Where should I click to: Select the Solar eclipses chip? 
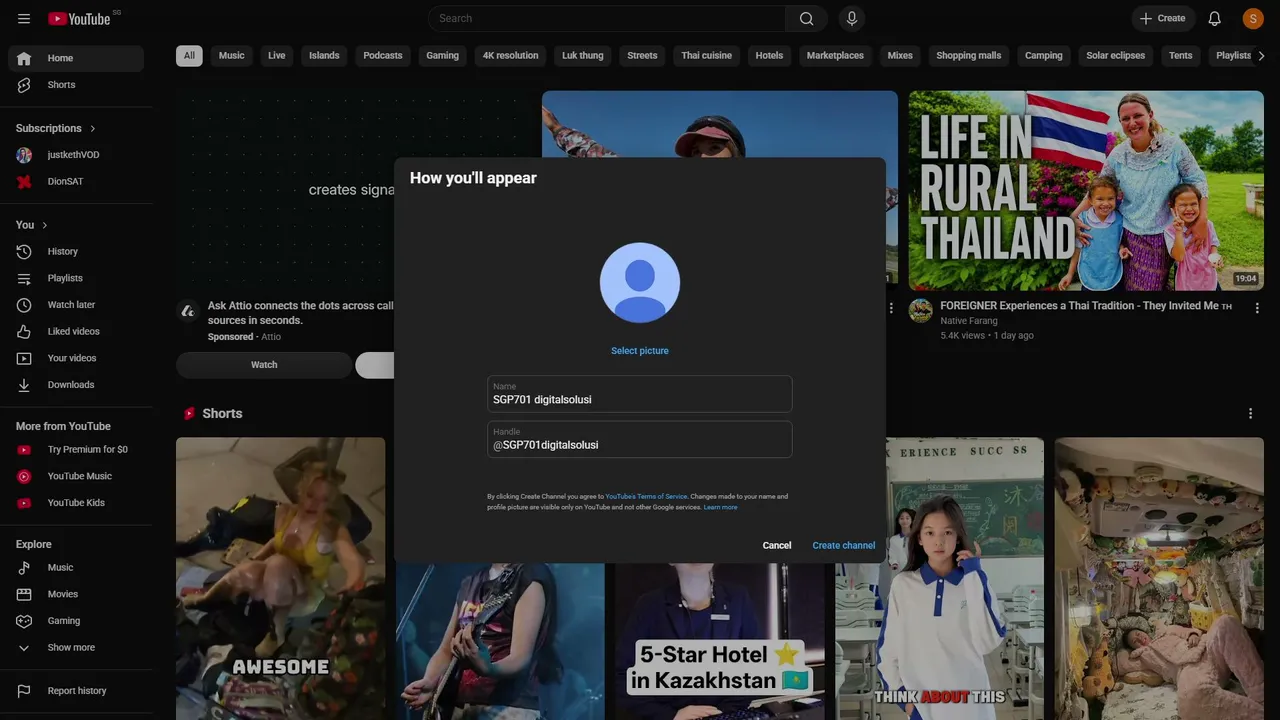tap(1116, 56)
